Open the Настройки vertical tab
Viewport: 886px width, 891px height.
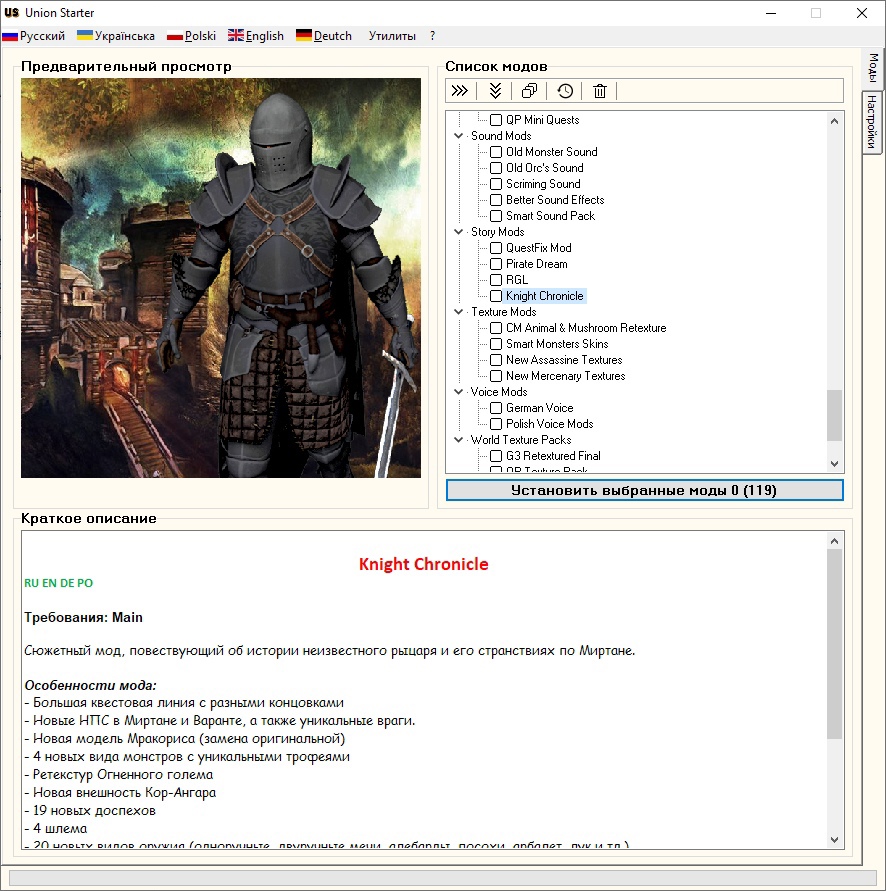(x=871, y=122)
